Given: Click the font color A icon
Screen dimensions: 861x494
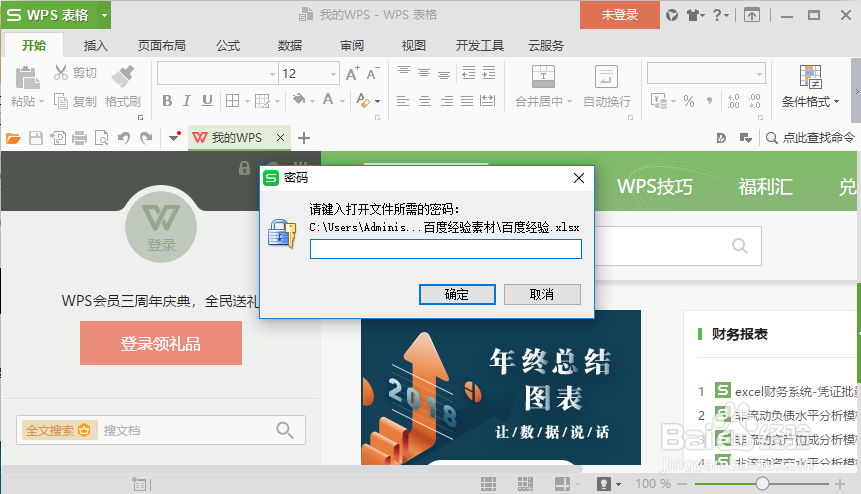Looking at the screenshot, I should [328, 100].
